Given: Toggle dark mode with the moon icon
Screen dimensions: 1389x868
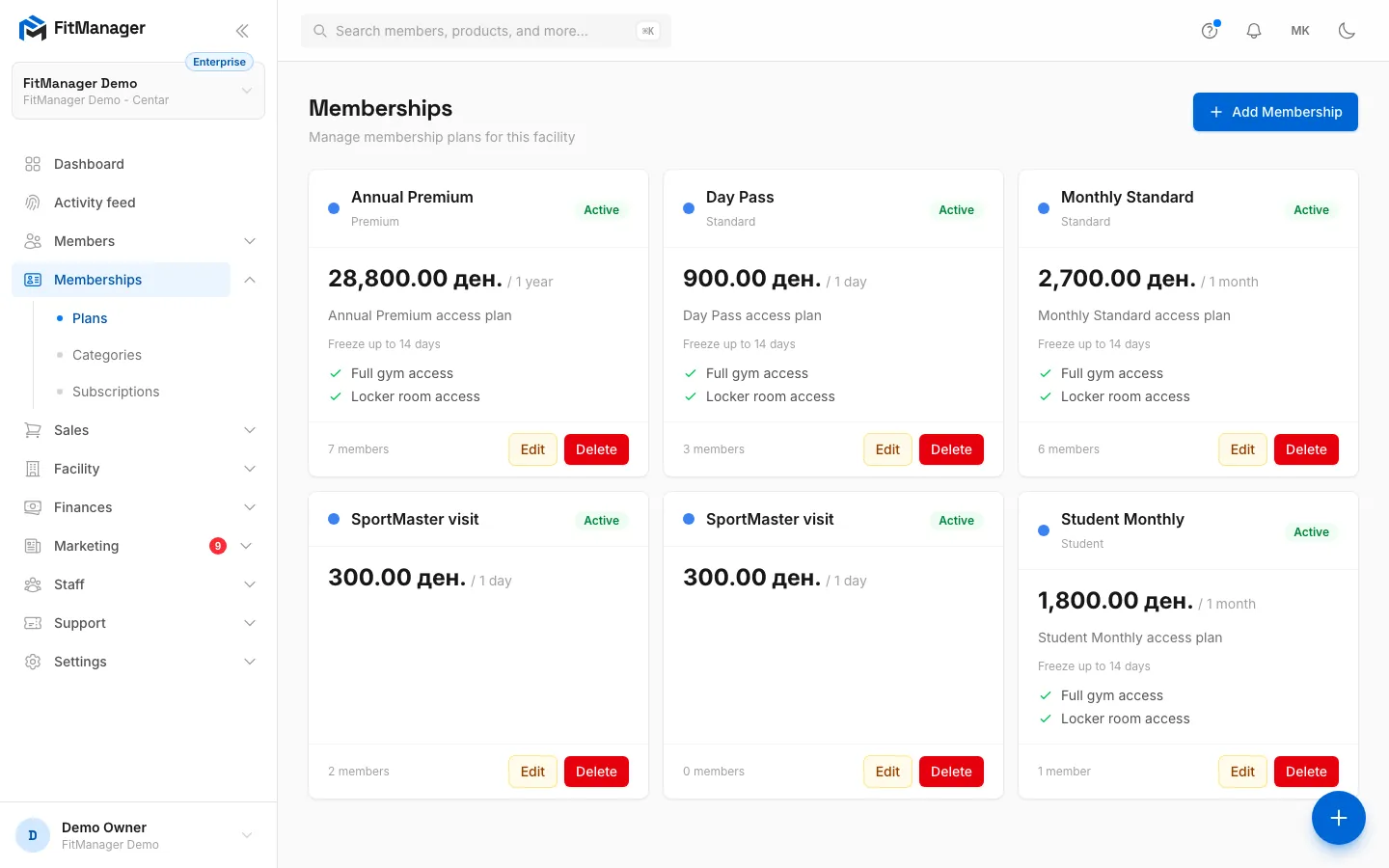Looking at the screenshot, I should (1347, 31).
